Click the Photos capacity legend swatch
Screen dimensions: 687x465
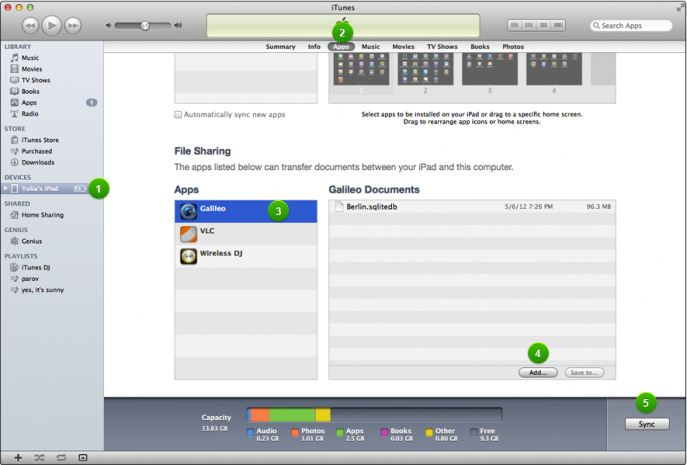pos(295,433)
